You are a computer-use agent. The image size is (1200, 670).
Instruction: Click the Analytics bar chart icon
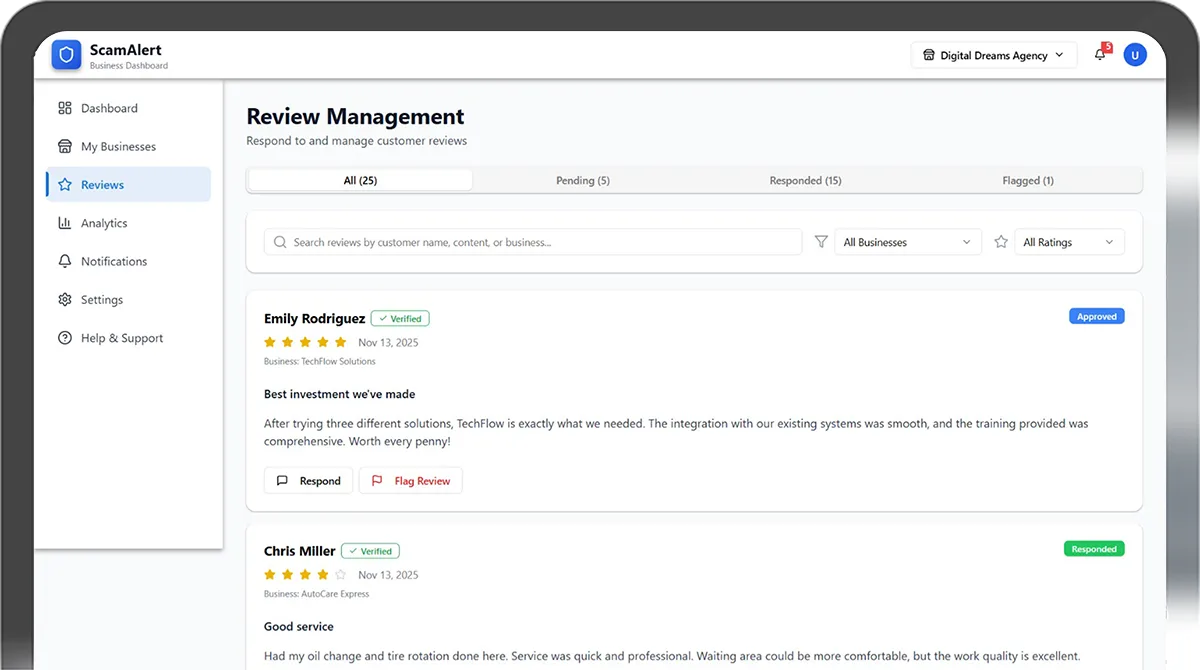tap(65, 223)
